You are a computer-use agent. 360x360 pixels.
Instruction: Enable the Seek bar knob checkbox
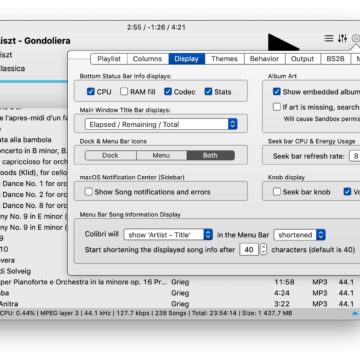tap(277, 192)
